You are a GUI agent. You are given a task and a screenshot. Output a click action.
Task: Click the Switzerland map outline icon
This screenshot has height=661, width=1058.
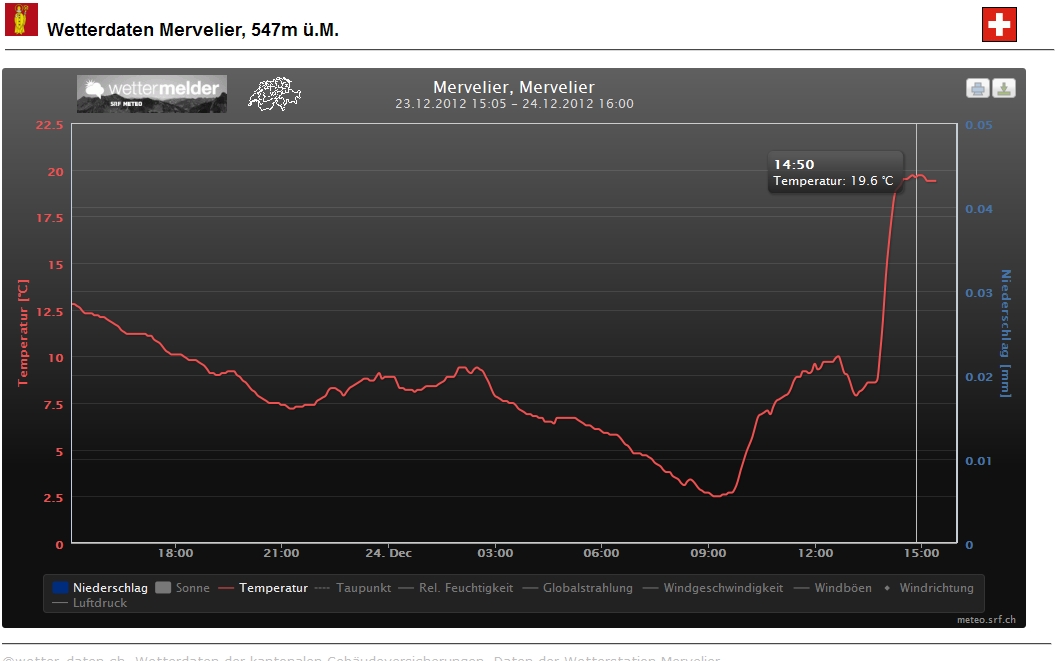[275, 94]
